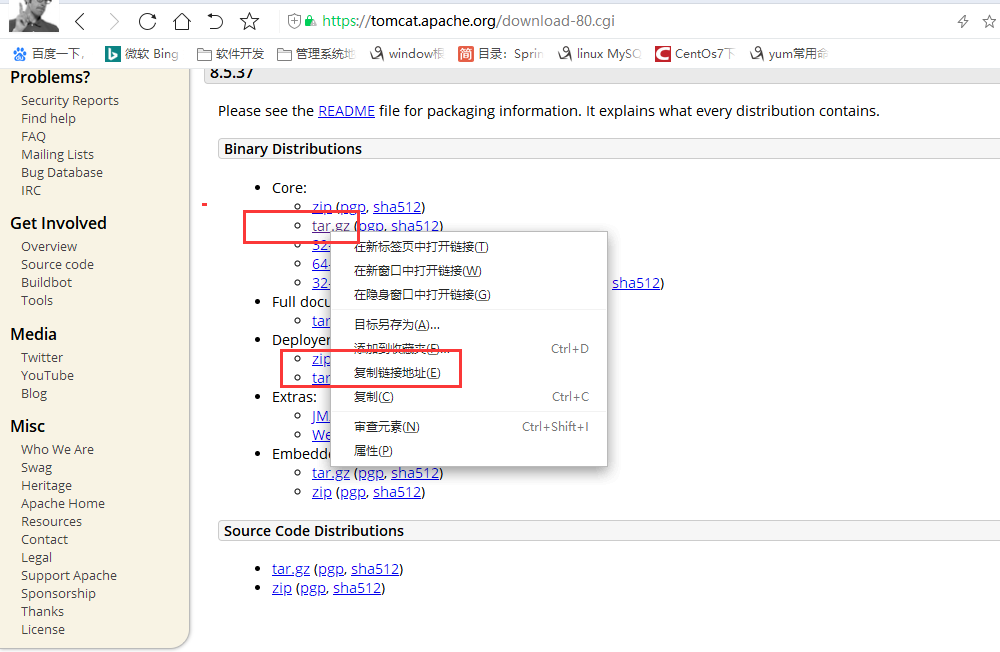The height and width of the screenshot is (652, 1000).
Task: Click Core tar.gz download link
Action: (x=330, y=226)
